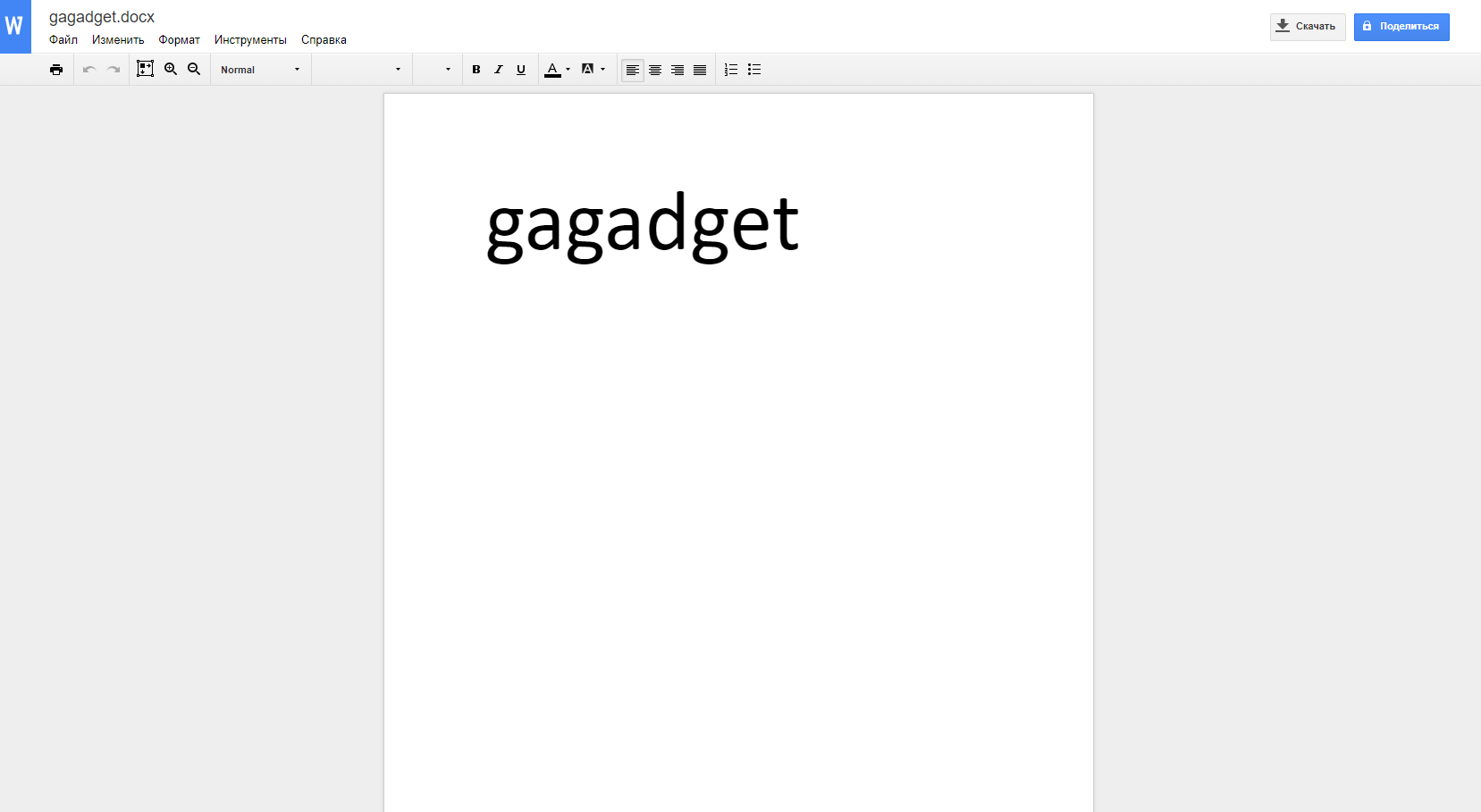1481x812 pixels.
Task: Click the gagadget text in the document
Action: click(x=643, y=227)
